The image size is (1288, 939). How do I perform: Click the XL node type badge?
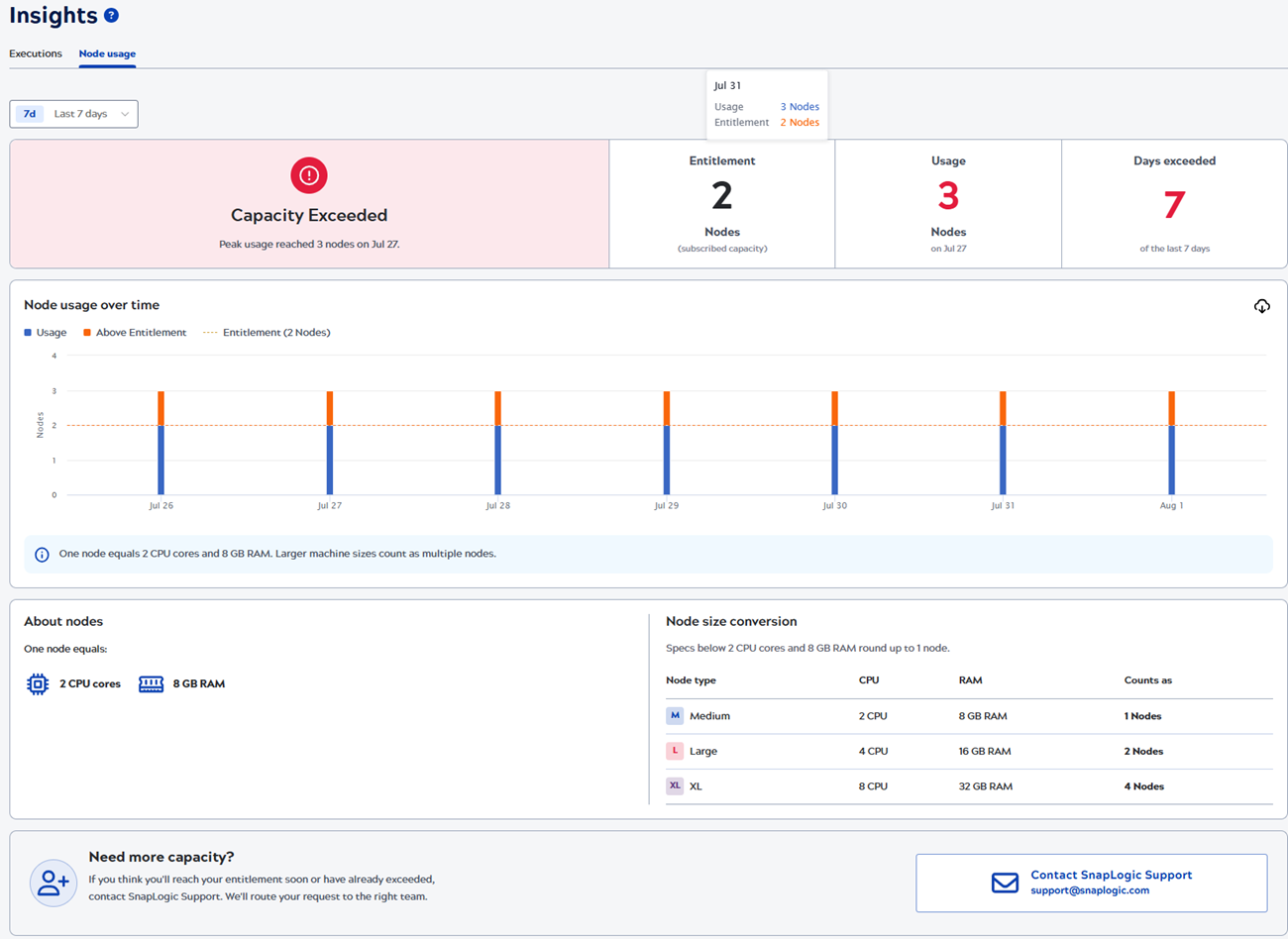(x=675, y=785)
